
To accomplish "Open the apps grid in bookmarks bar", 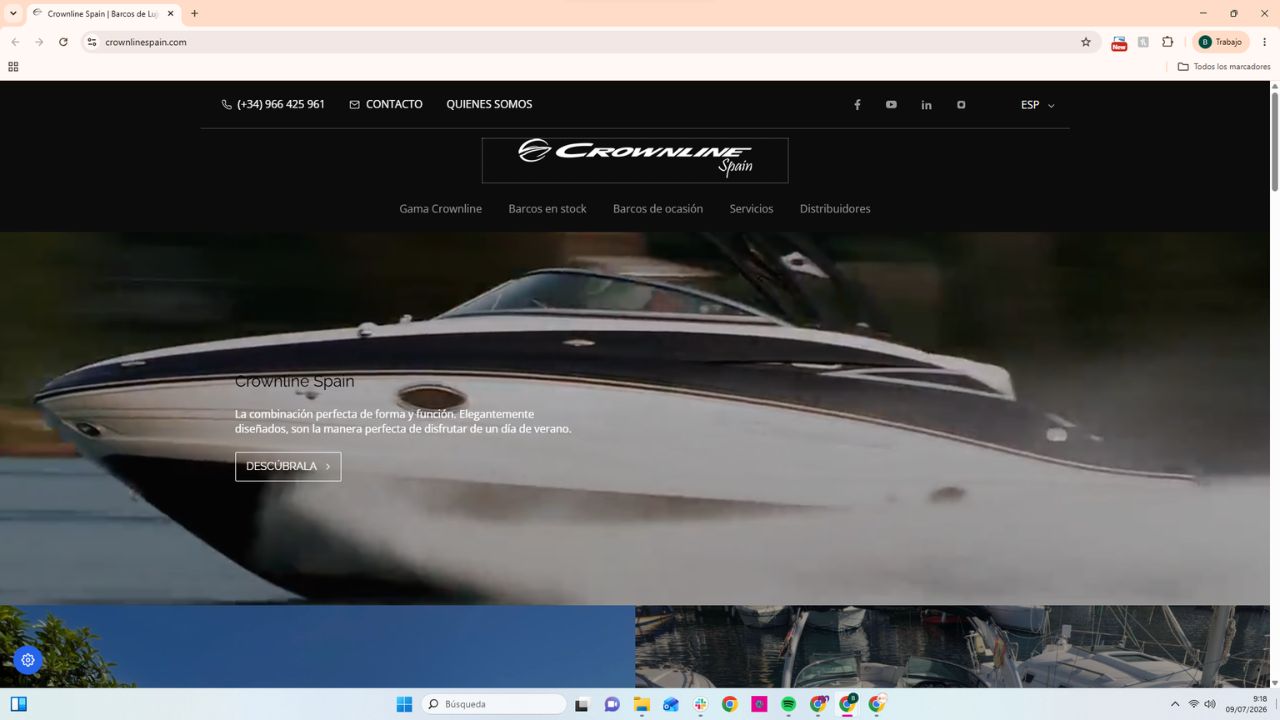I will 13,67.
